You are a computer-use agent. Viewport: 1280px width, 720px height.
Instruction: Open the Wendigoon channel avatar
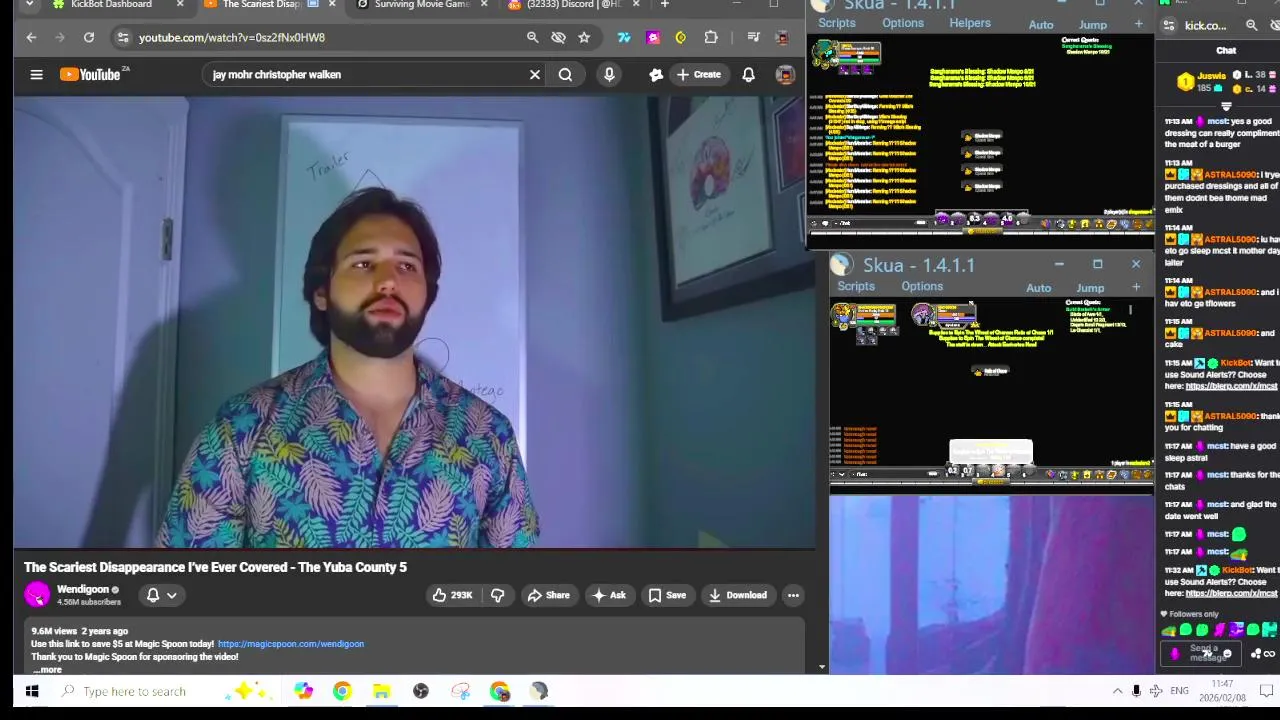click(x=37, y=595)
